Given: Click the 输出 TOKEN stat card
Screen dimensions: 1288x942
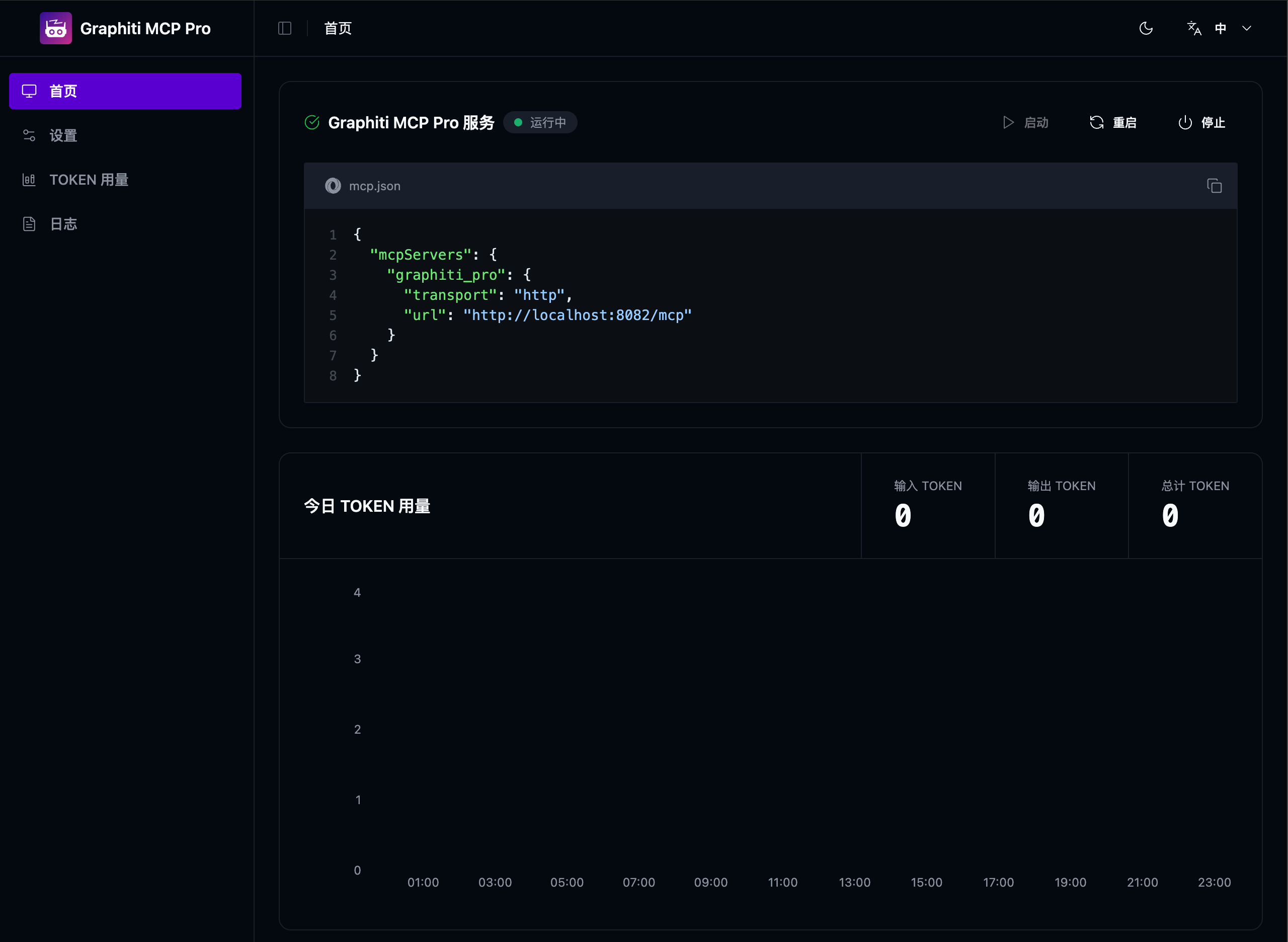Looking at the screenshot, I should coord(1061,506).
